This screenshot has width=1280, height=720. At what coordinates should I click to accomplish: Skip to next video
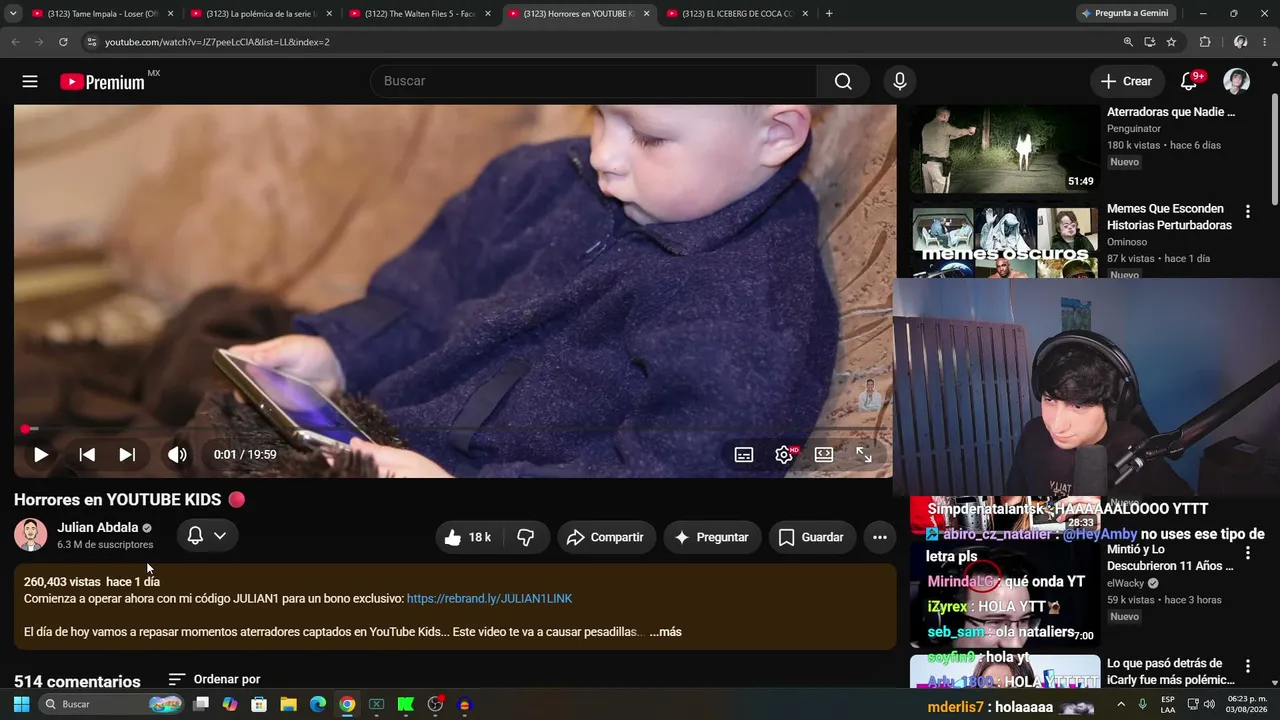point(127,454)
